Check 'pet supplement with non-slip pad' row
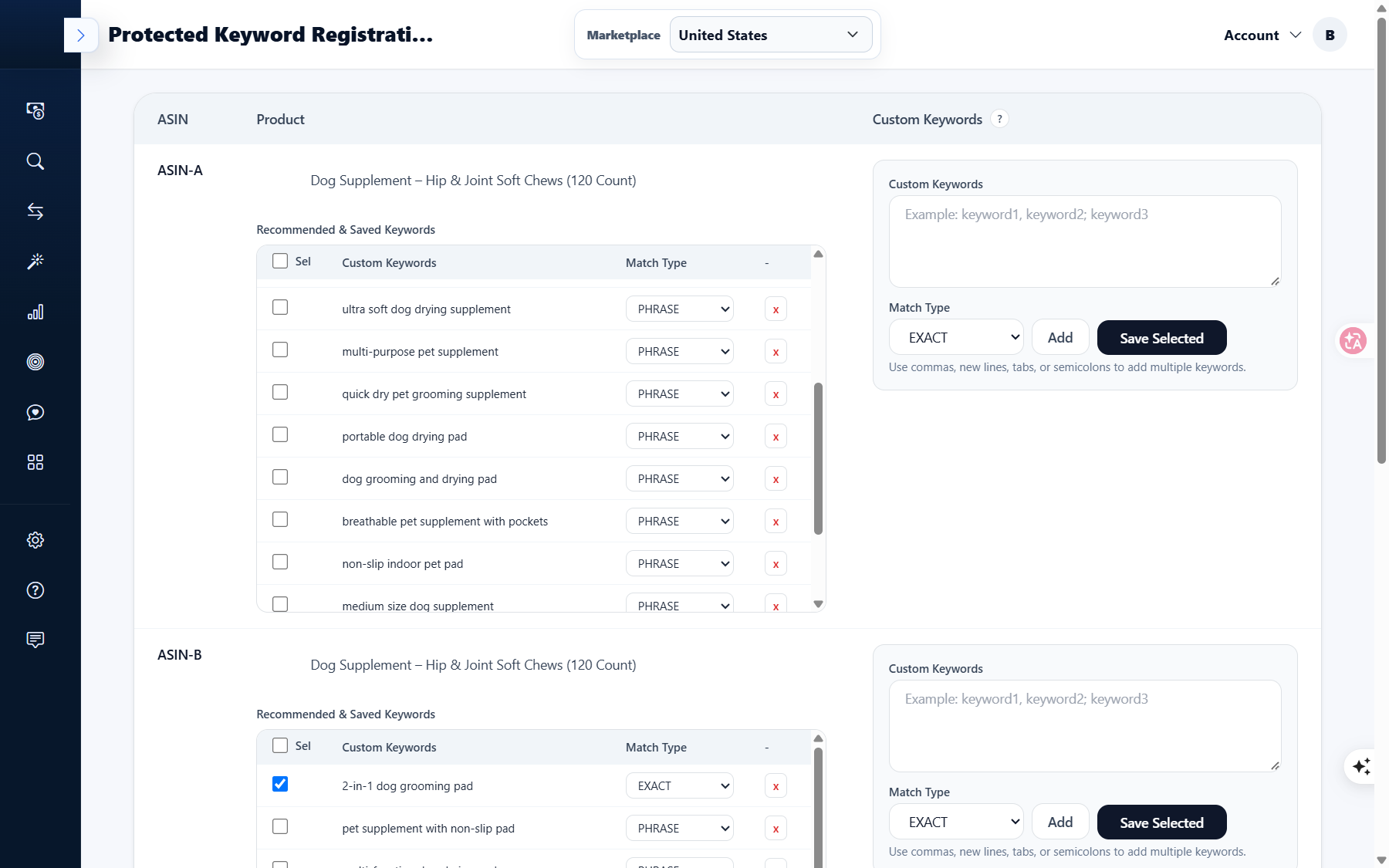Screen dimensions: 1389x868 pos(280,827)
